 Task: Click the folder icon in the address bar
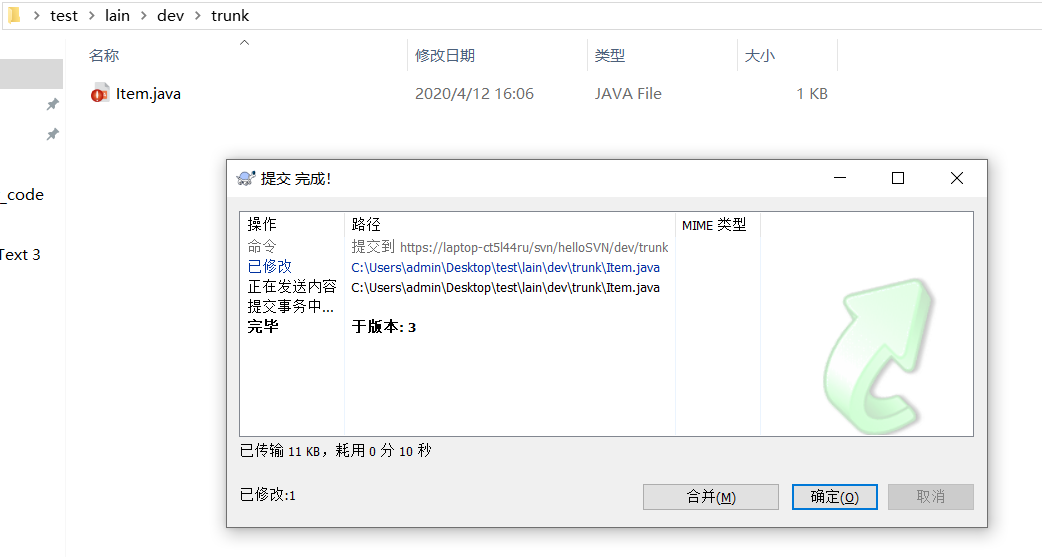pos(14,15)
